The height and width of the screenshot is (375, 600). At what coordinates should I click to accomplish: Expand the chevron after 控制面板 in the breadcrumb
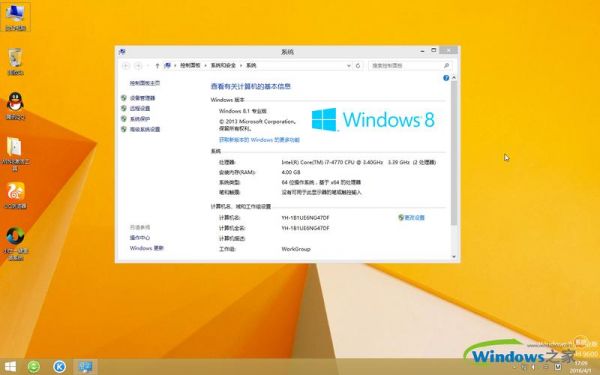coord(205,66)
